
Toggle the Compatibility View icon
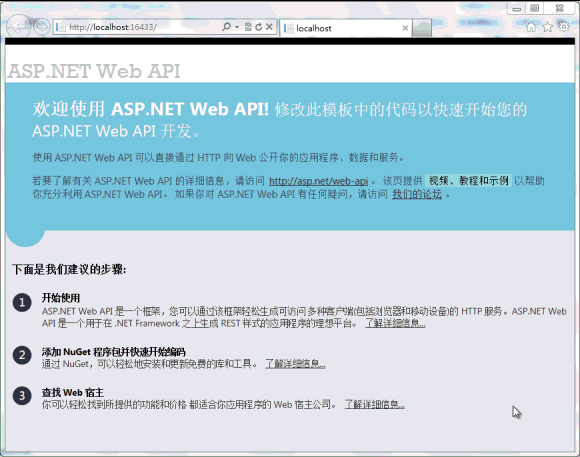(x=248, y=27)
